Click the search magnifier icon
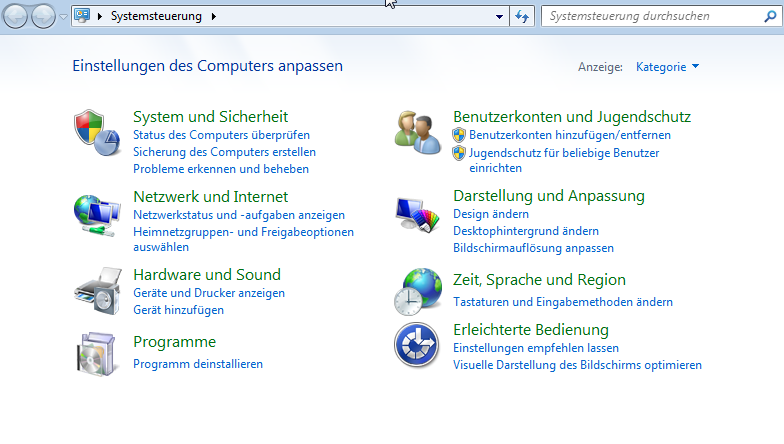Screen dimensions: 784x444 click(x=770, y=16)
